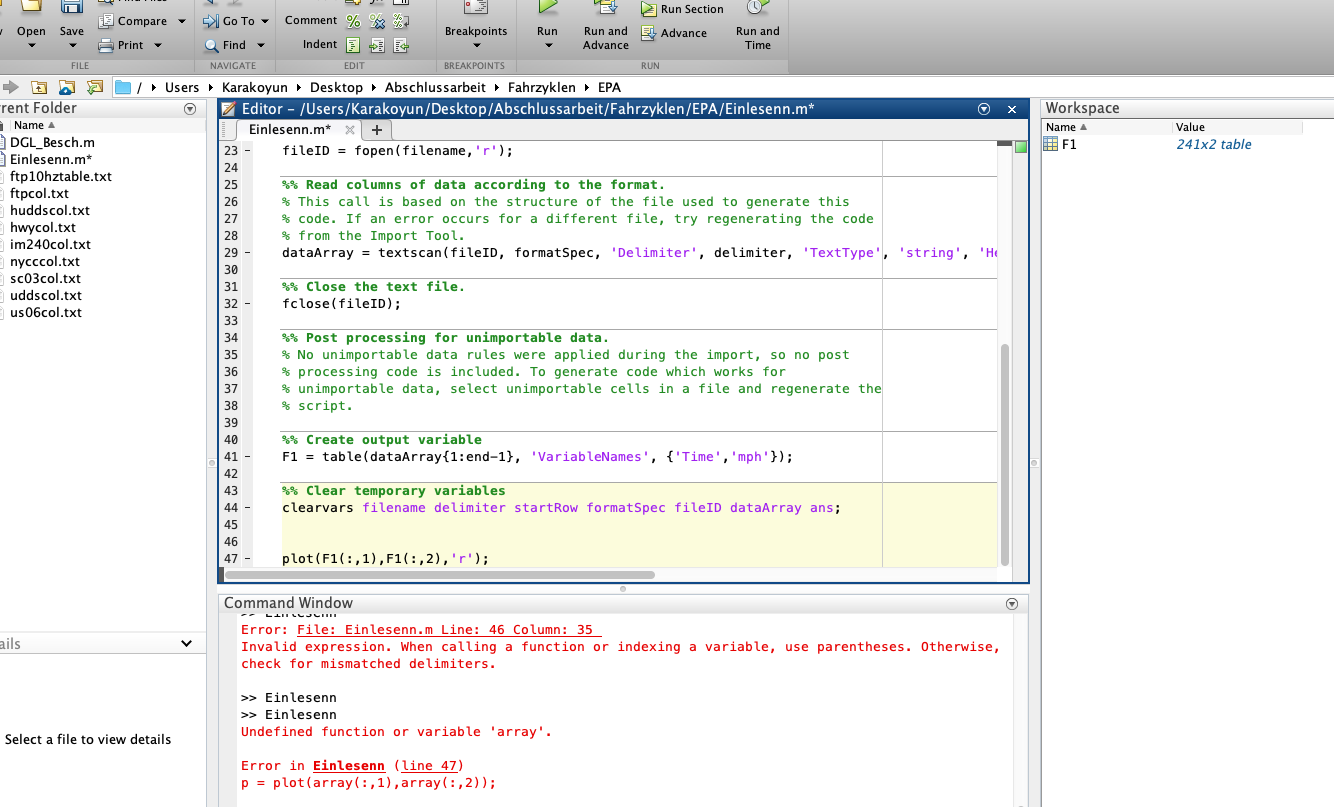Click the error file line 46 link
The width and height of the screenshot is (1334, 807).
448,630
